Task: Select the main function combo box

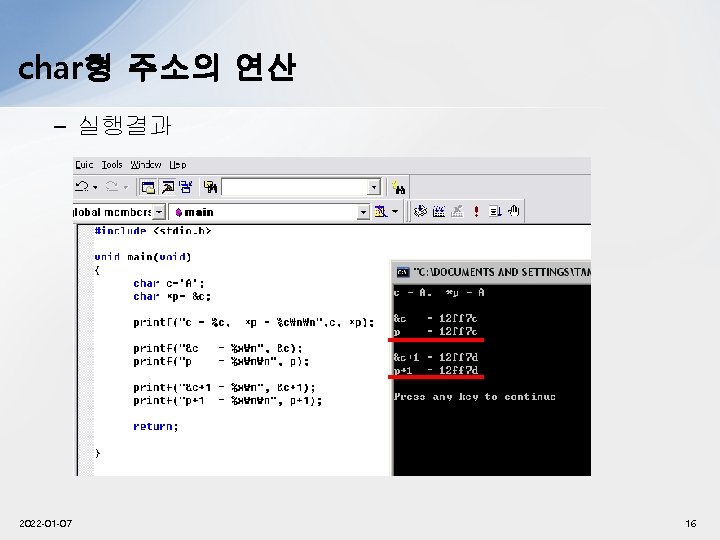Action: (x=269, y=212)
